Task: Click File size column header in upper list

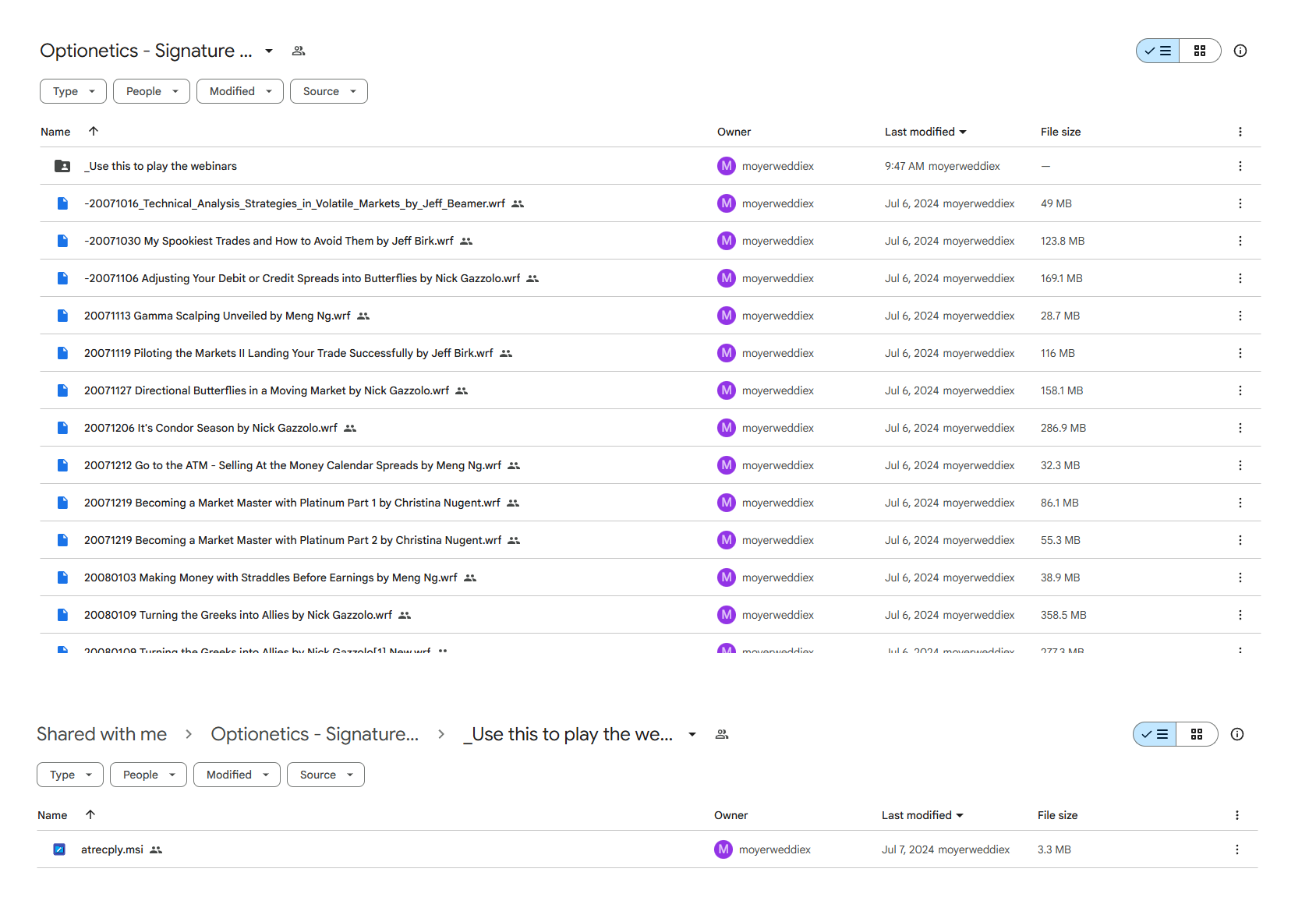Action: click(1060, 132)
